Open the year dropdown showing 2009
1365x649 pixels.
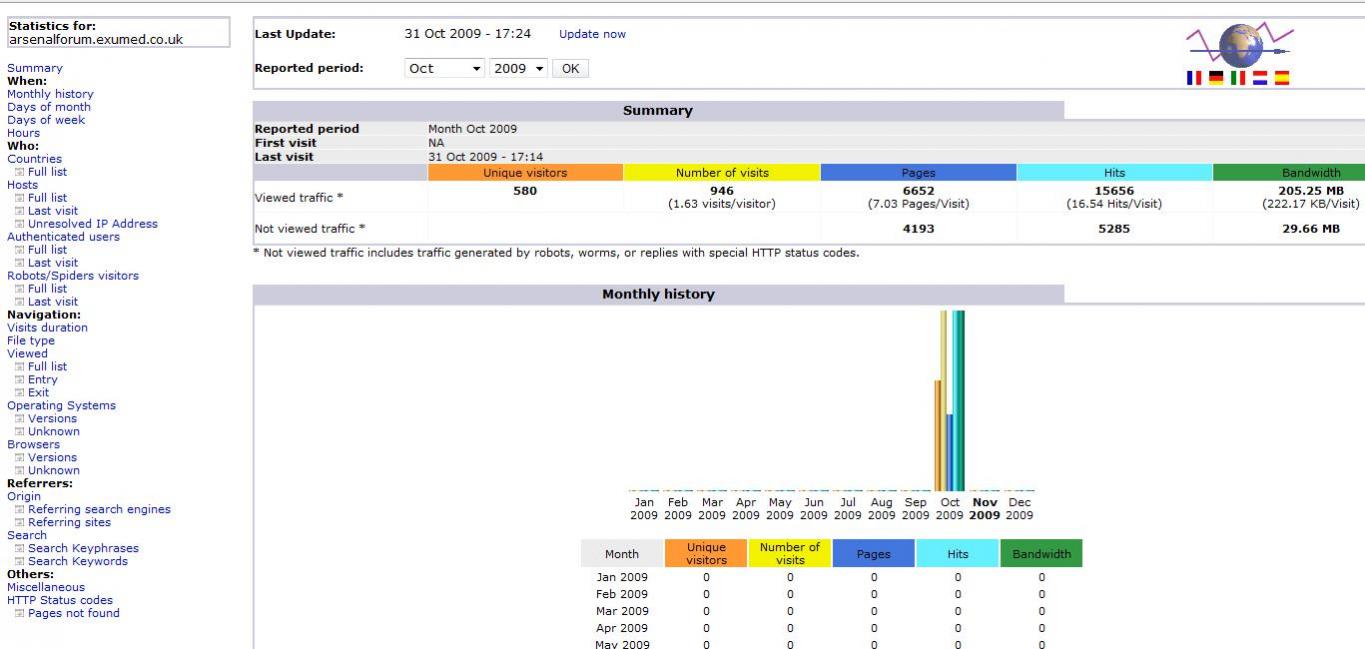[519, 69]
